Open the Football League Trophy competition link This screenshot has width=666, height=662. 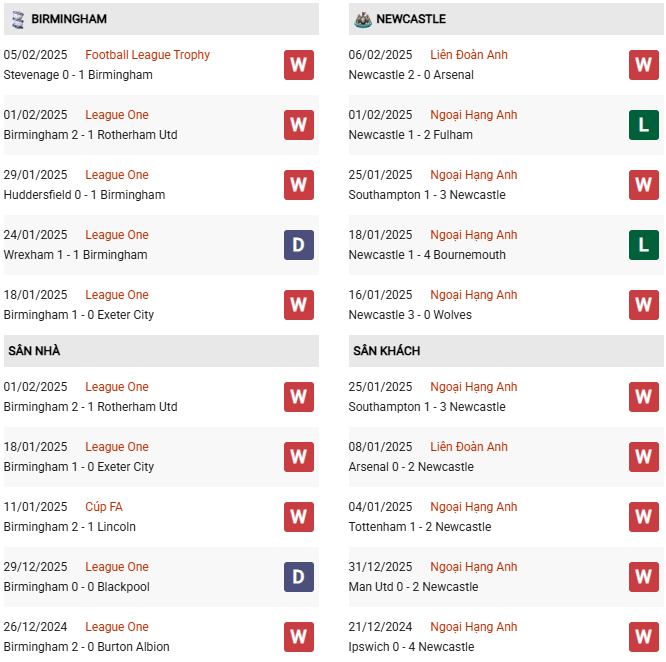(x=148, y=55)
